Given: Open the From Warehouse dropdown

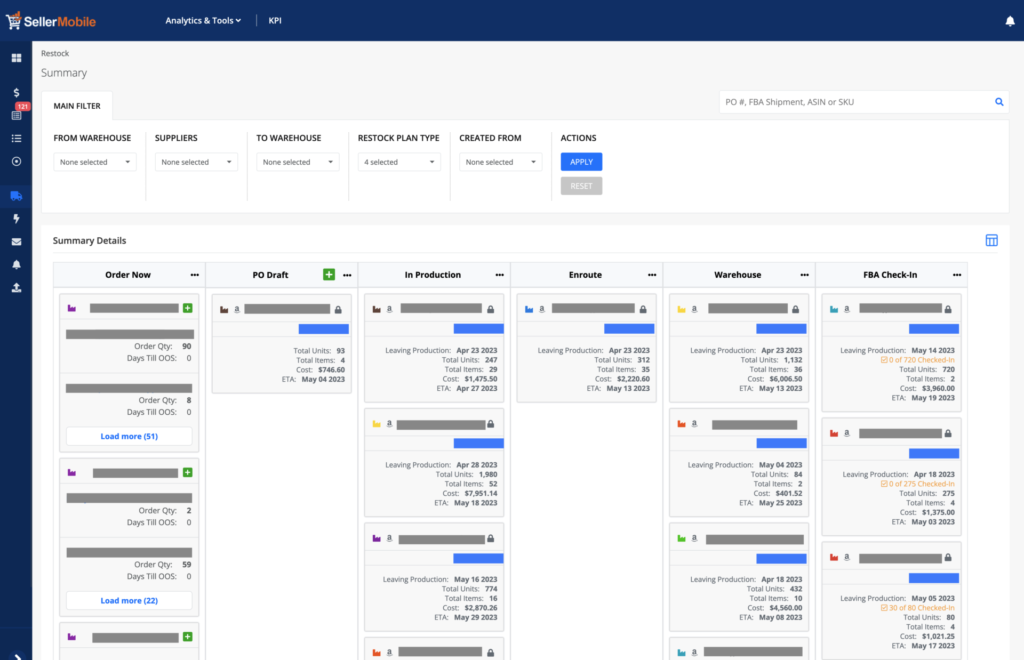Looking at the screenshot, I should point(95,162).
